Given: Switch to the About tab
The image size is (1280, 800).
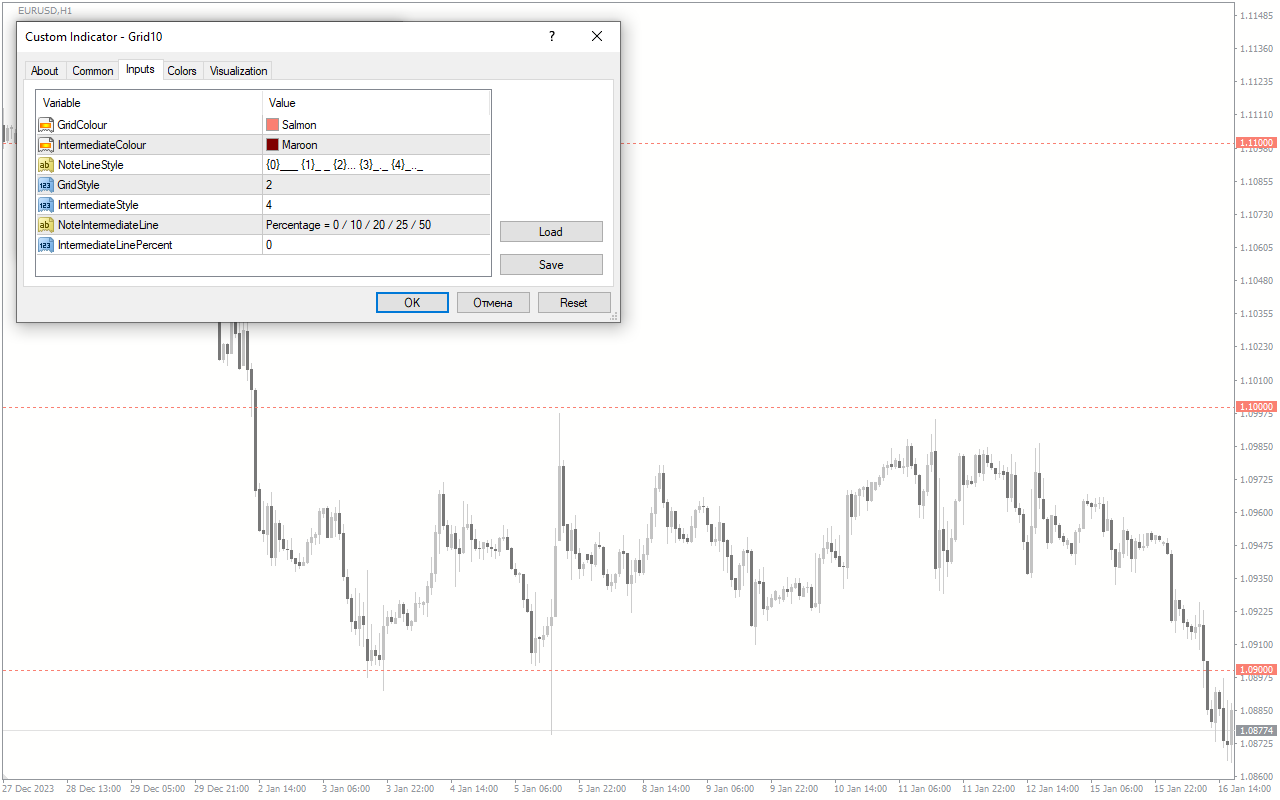Looking at the screenshot, I should coord(45,71).
